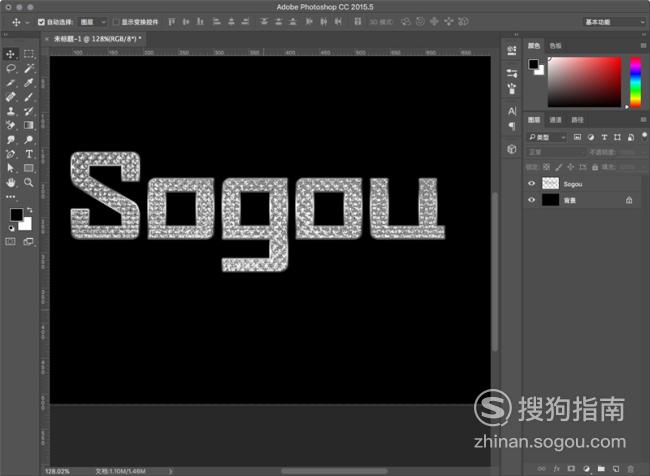Select the Move tool in the toolbox
The width and height of the screenshot is (650, 476).
(11, 54)
